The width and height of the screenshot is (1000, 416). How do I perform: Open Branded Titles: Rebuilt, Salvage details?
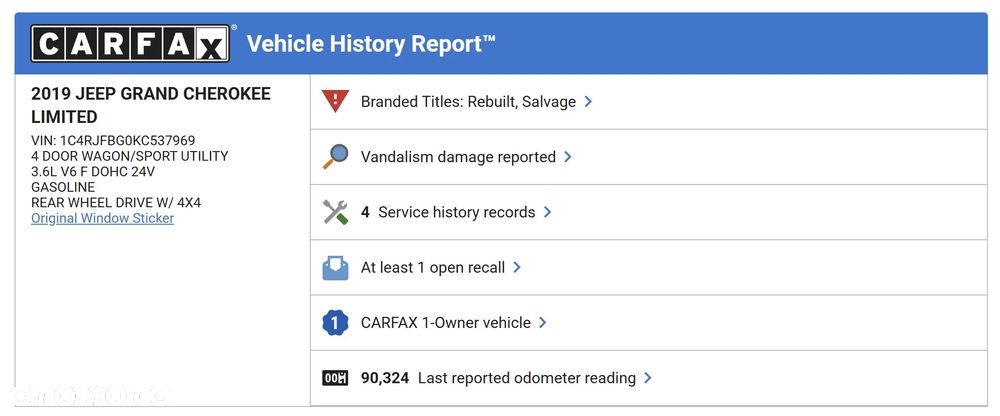tap(468, 101)
